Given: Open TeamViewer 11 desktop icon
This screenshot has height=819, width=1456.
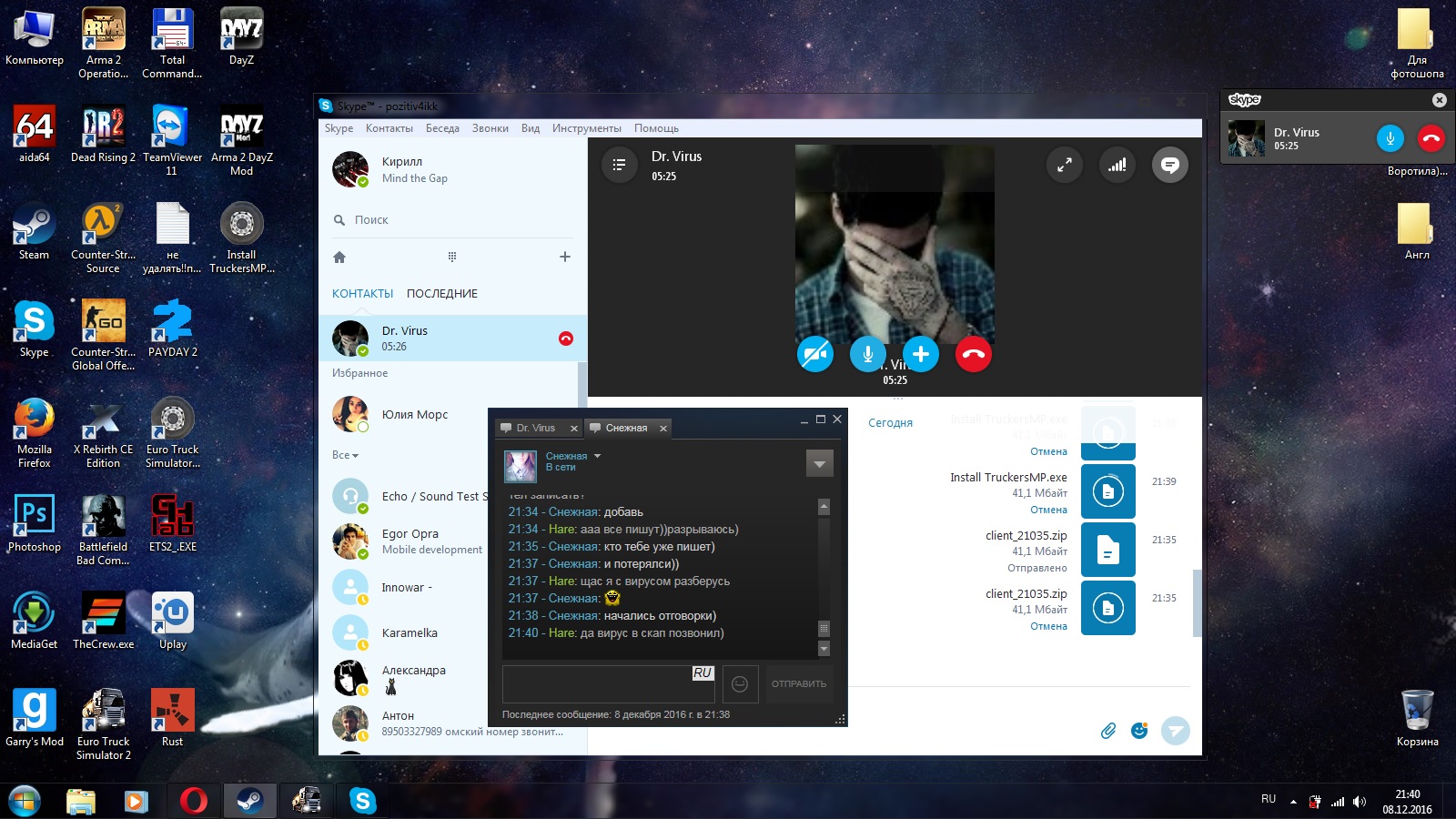Looking at the screenshot, I should tap(172, 139).
